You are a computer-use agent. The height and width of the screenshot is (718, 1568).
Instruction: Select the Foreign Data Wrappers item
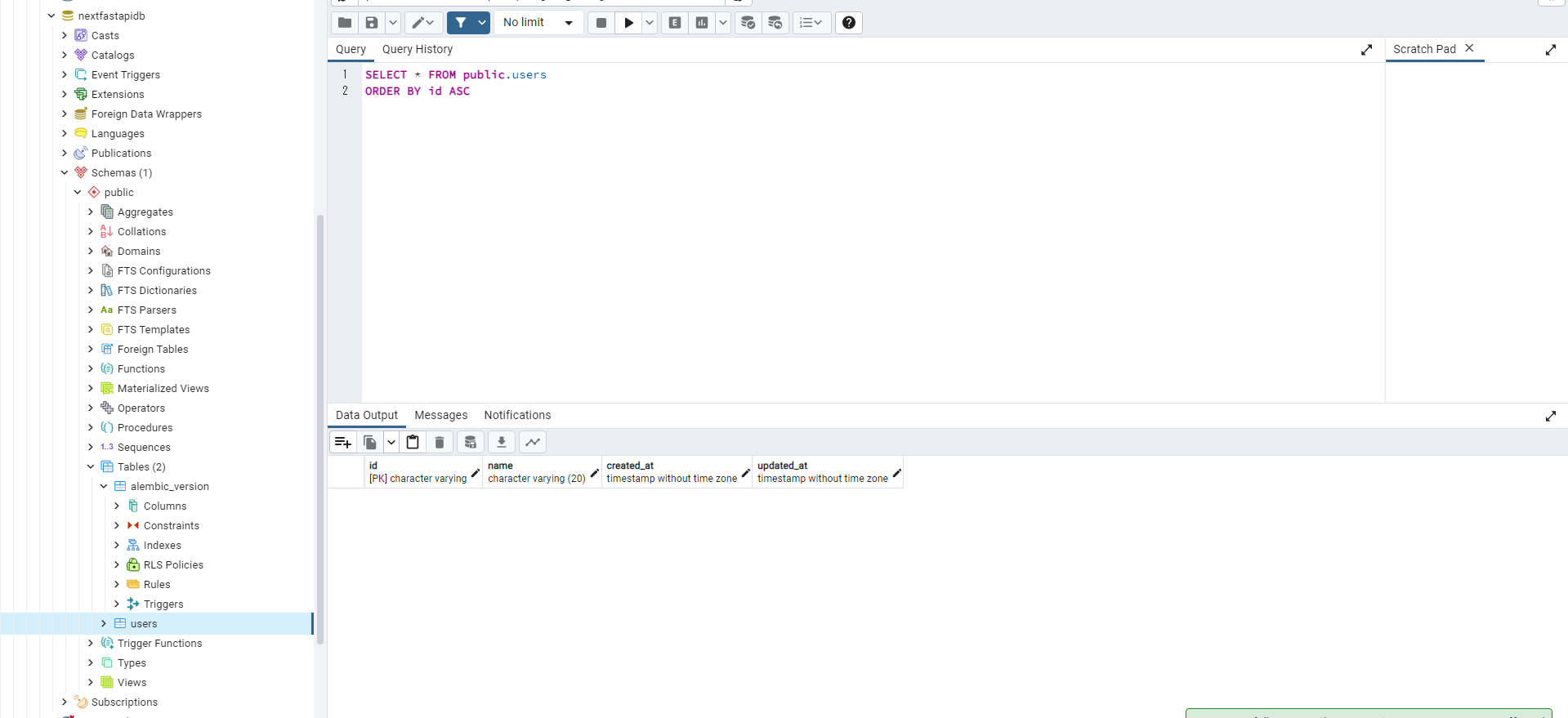pos(146,114)
